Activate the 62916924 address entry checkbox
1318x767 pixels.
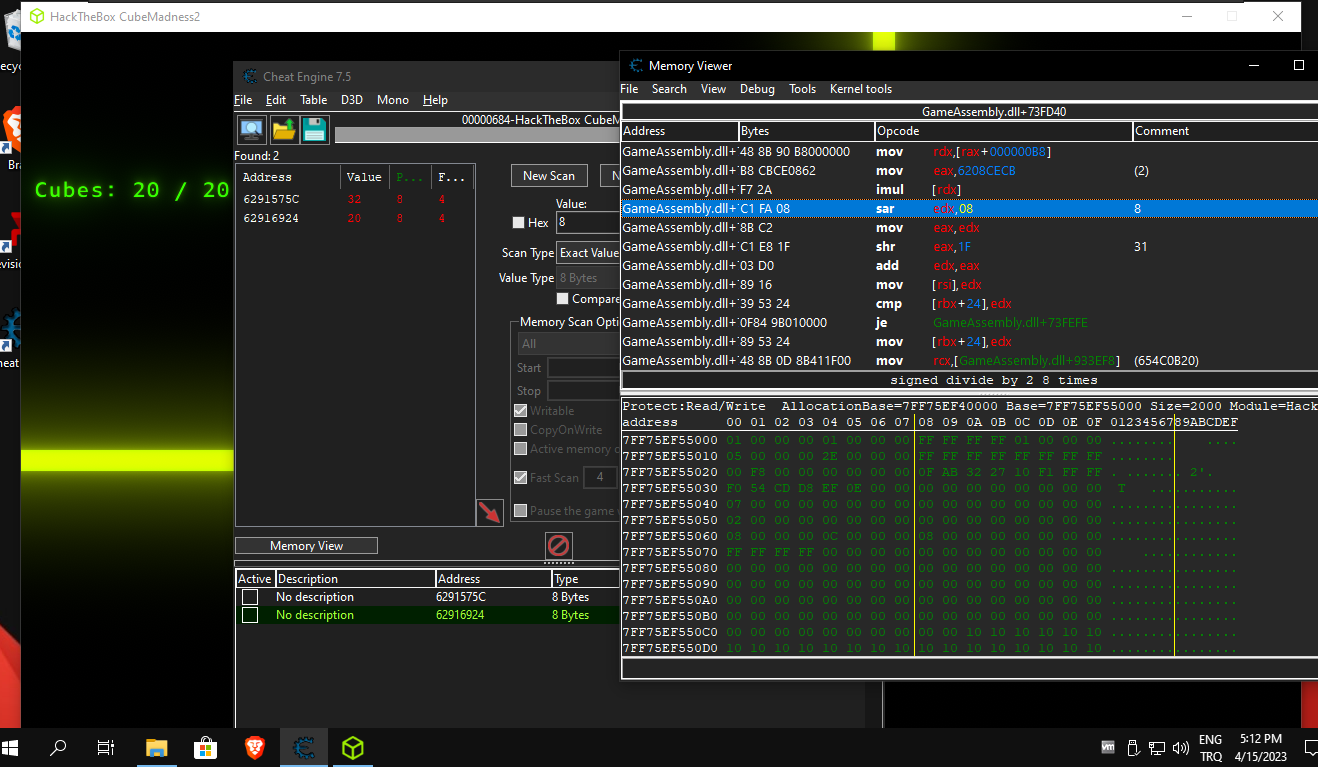[x=250, y=615]
